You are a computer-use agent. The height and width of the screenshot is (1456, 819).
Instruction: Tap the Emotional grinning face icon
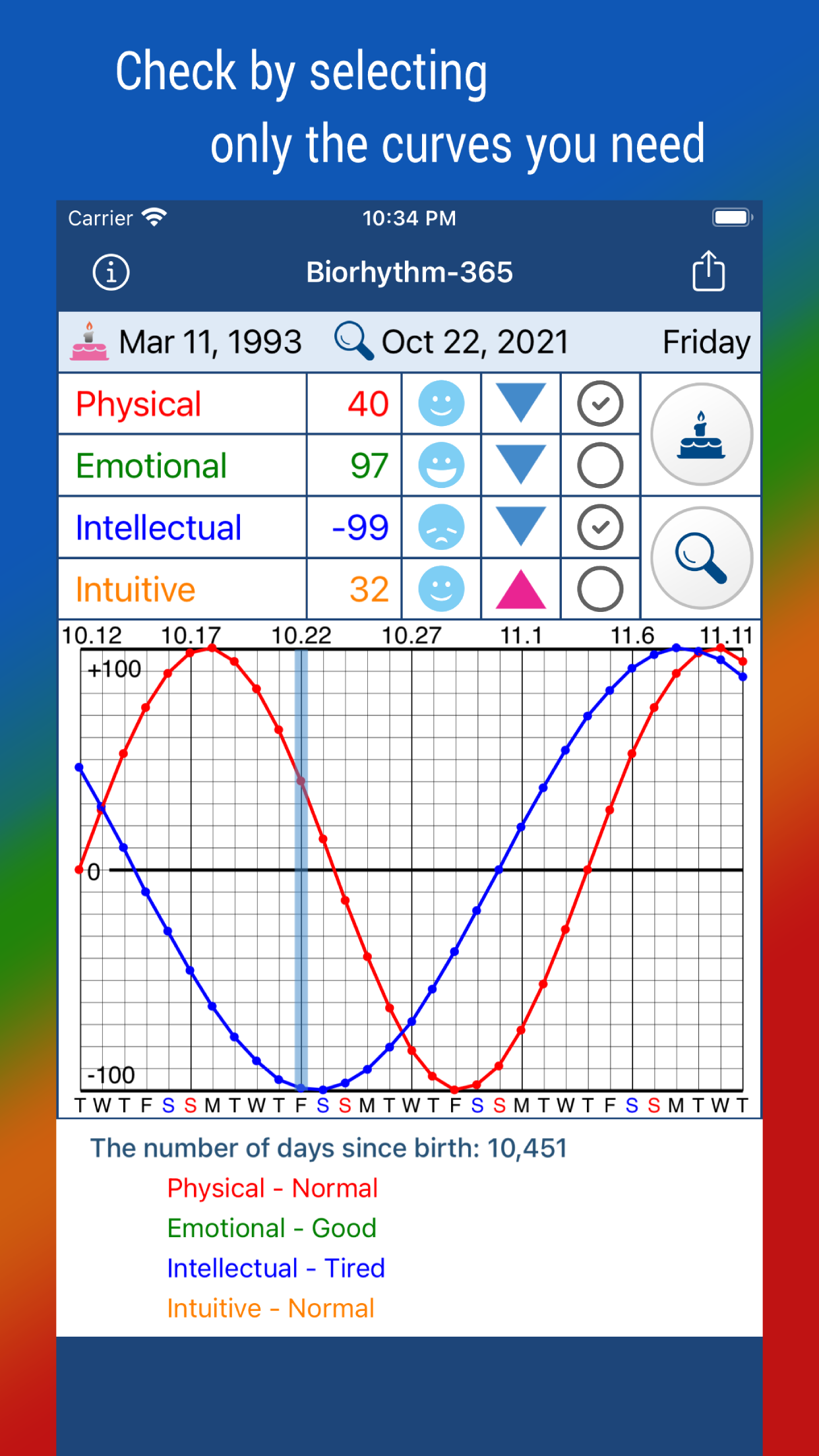pyautogui.click(x=442, y=466)
